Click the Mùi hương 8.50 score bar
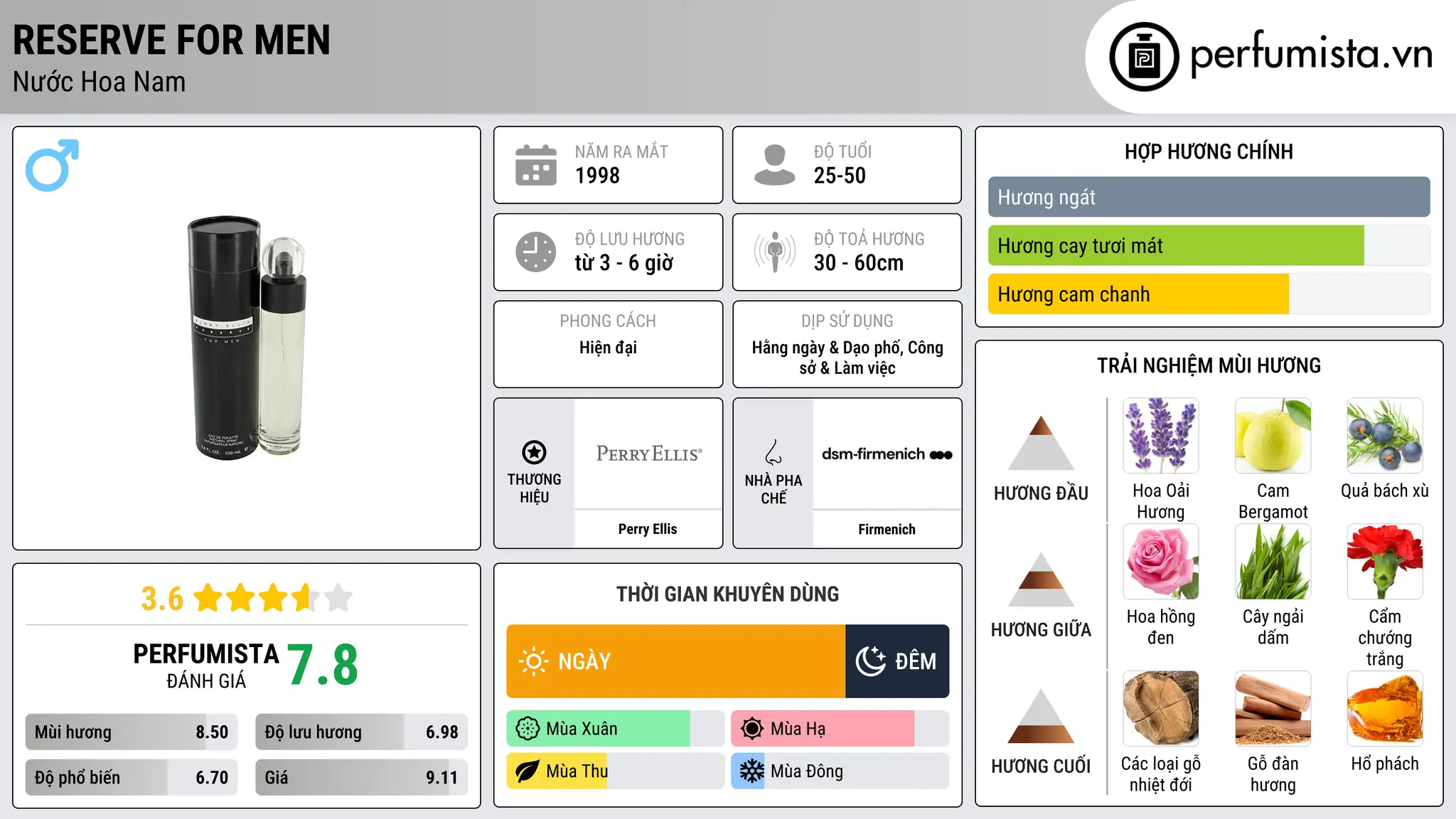The height and width of the screenshot is (819, 1456). point(132,732)
